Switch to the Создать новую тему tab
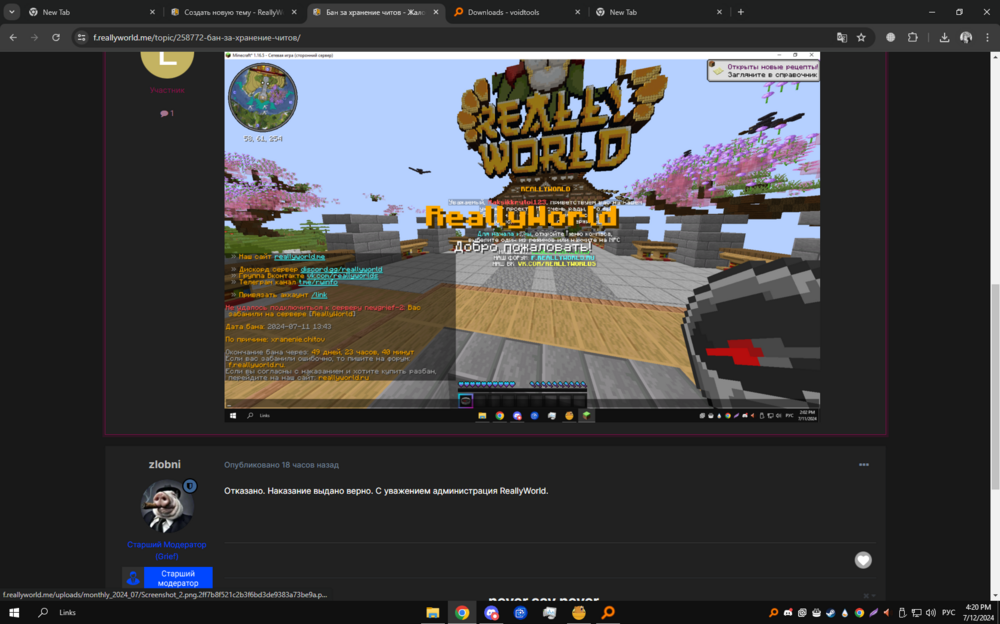 click(233, 12)
